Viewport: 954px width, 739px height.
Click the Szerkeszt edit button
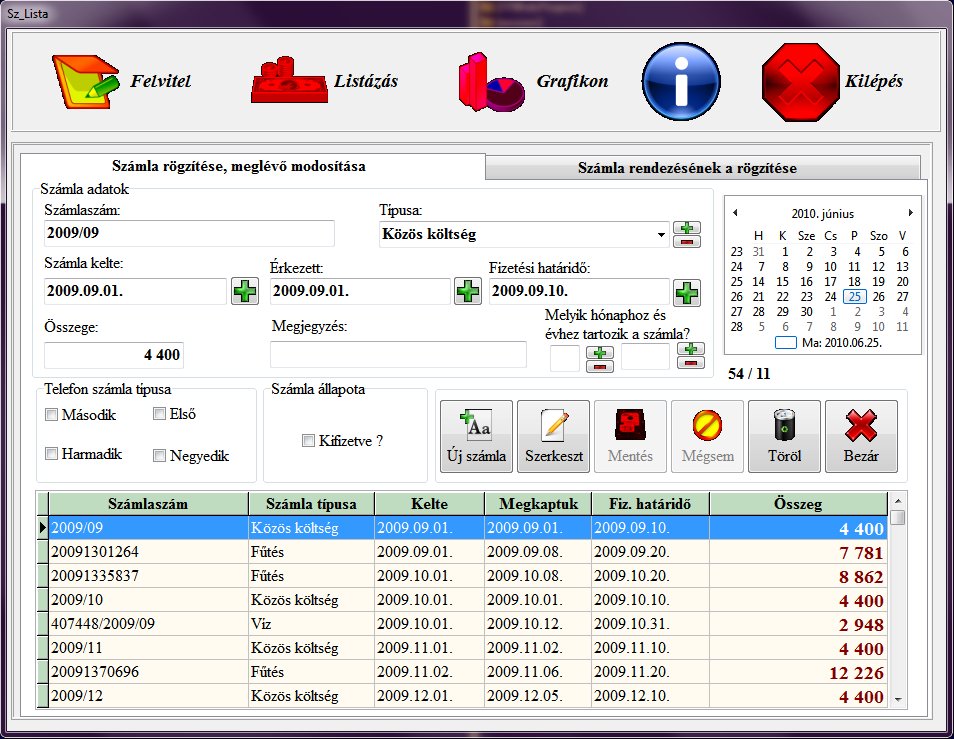pos(553,436)
